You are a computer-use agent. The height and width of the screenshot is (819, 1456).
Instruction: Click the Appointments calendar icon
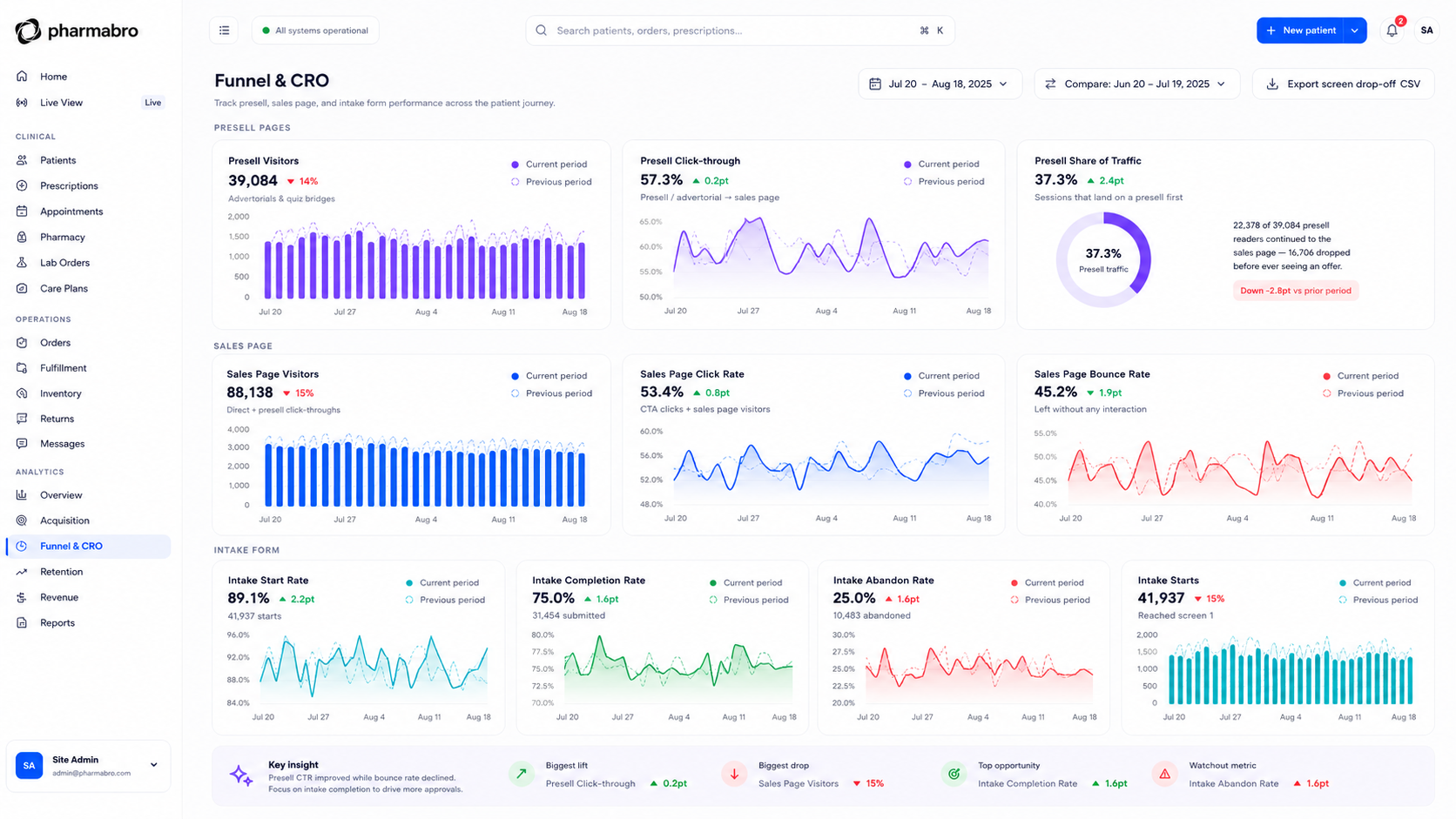point(22,211)
